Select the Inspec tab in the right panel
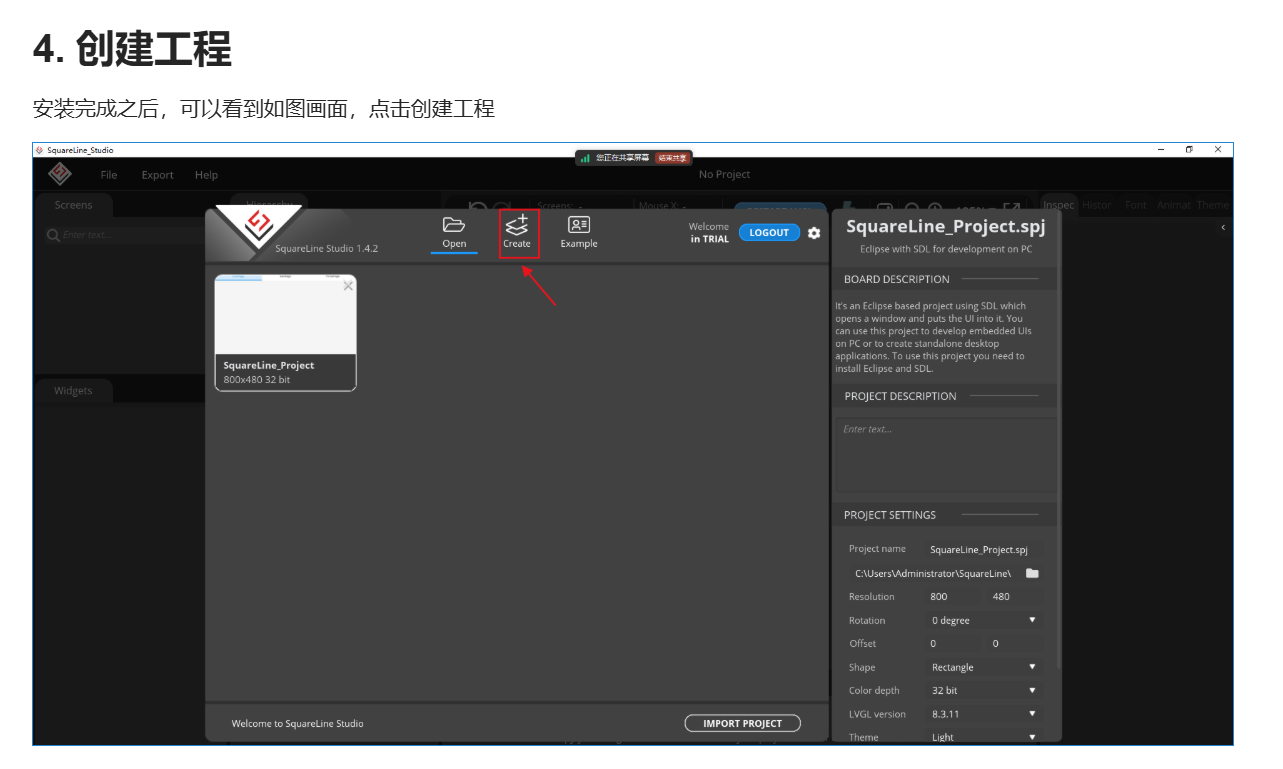The height and width of the screenshot is (769, 1283). coord(1059,205)
